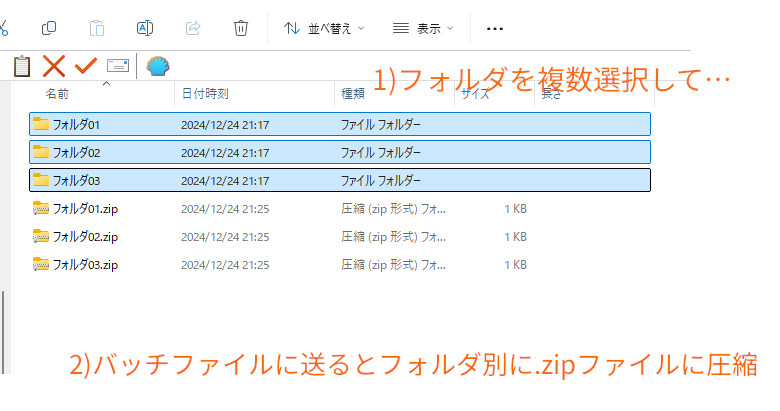Select the フォルダ01 folder row
The width and height of the screenshot is (780, 411).
click(x=340, y=124)
